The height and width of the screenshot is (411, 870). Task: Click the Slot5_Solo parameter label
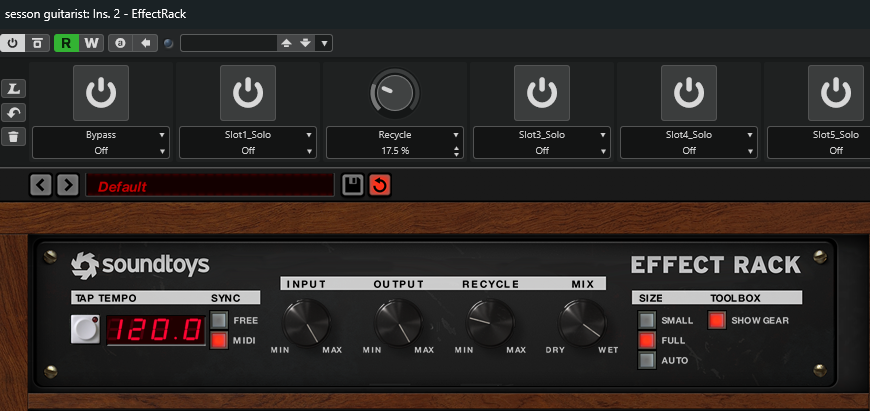(x=836, y=135)
